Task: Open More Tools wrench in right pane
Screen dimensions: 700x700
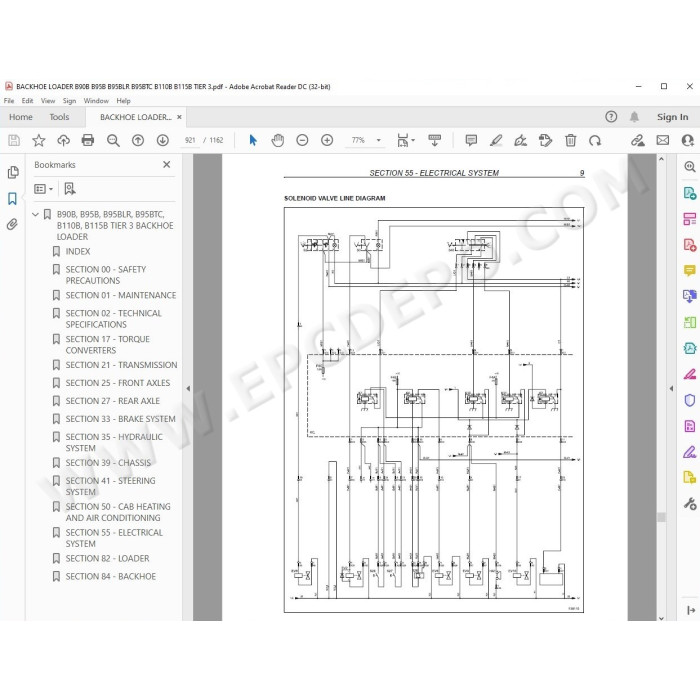Action: (690, 504)
